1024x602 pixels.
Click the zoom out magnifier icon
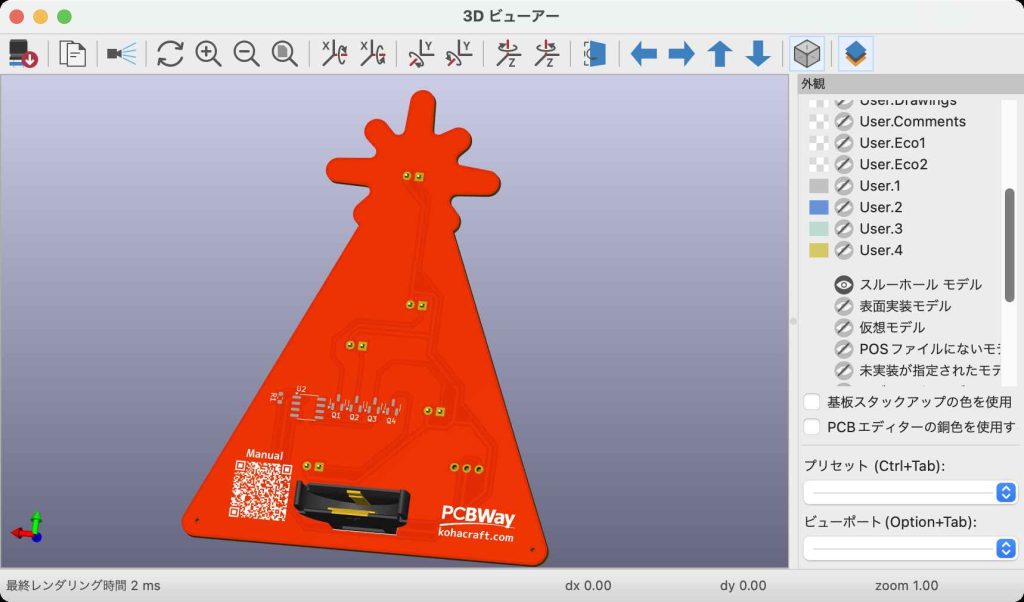pos(246,53)
